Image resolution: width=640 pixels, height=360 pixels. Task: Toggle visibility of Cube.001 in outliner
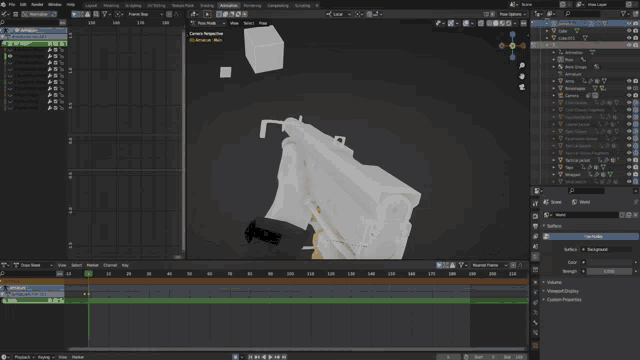[629, 38]
